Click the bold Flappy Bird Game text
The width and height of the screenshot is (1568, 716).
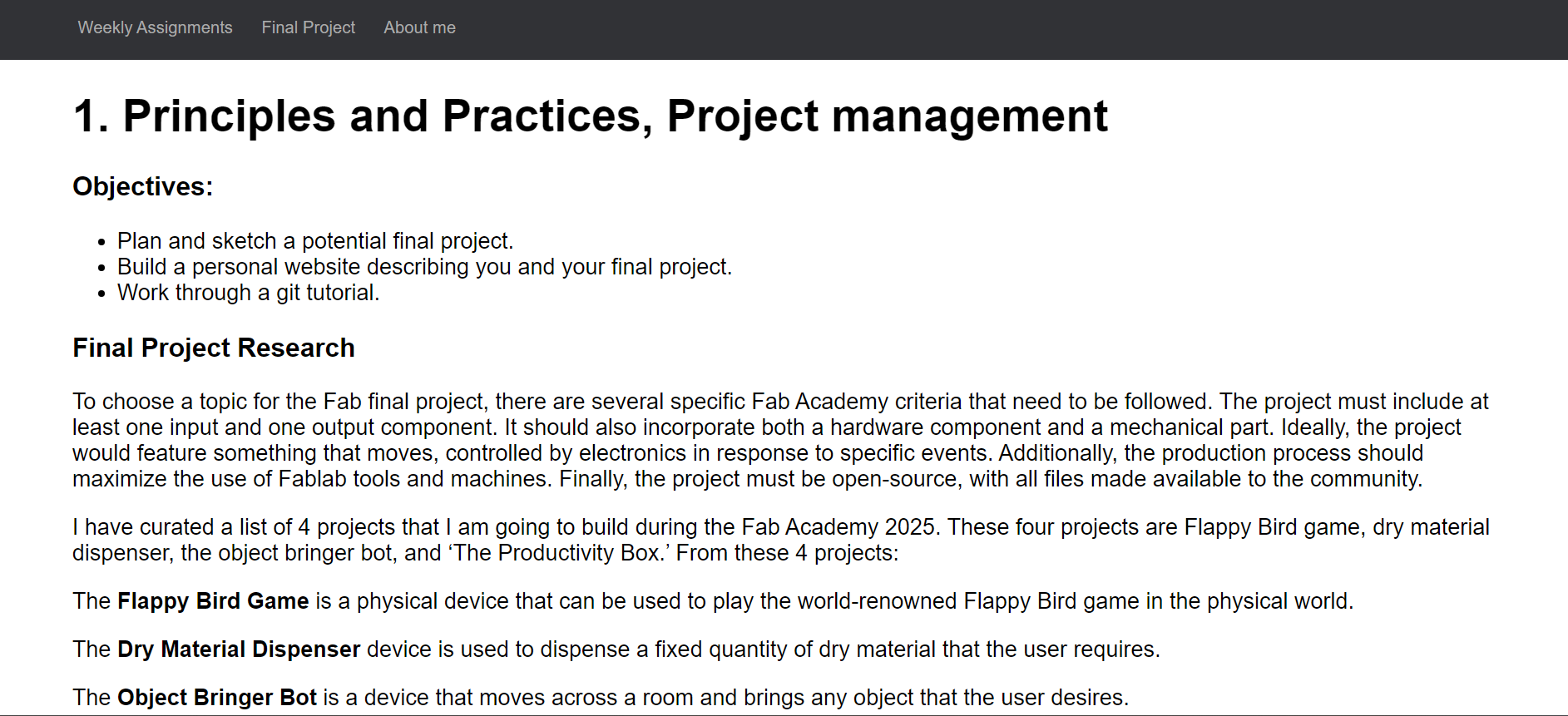[213, 601]
